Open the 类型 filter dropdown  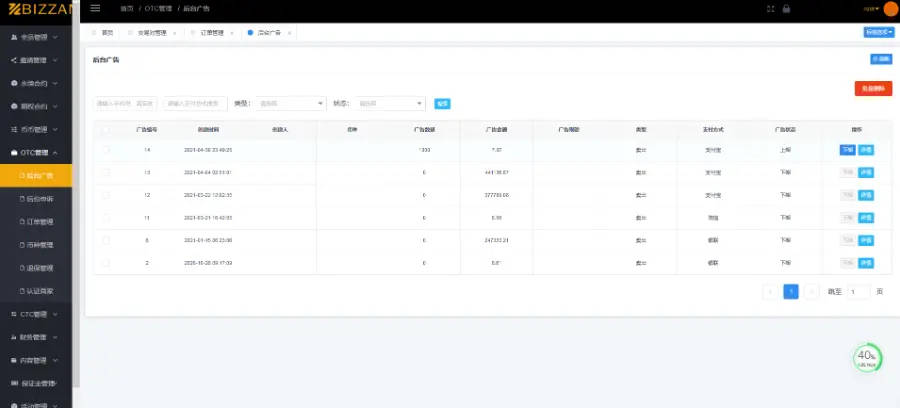coord(291,104)
